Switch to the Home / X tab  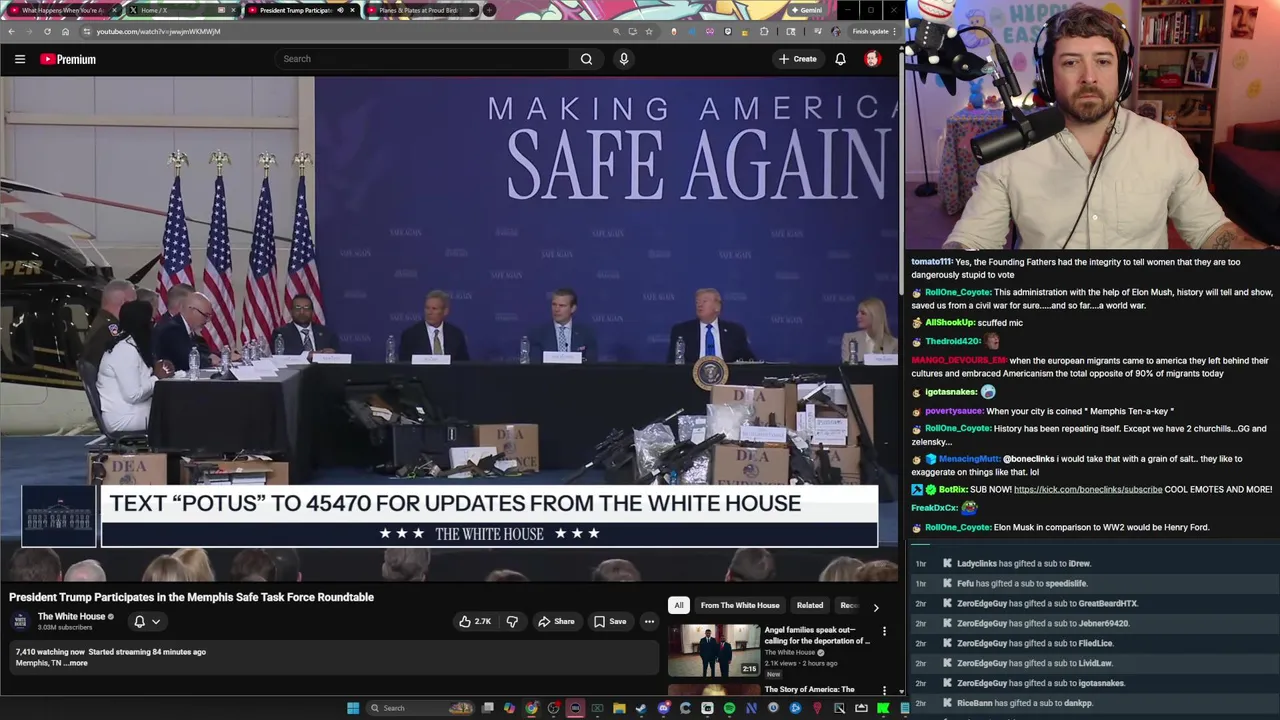point(180,10)
